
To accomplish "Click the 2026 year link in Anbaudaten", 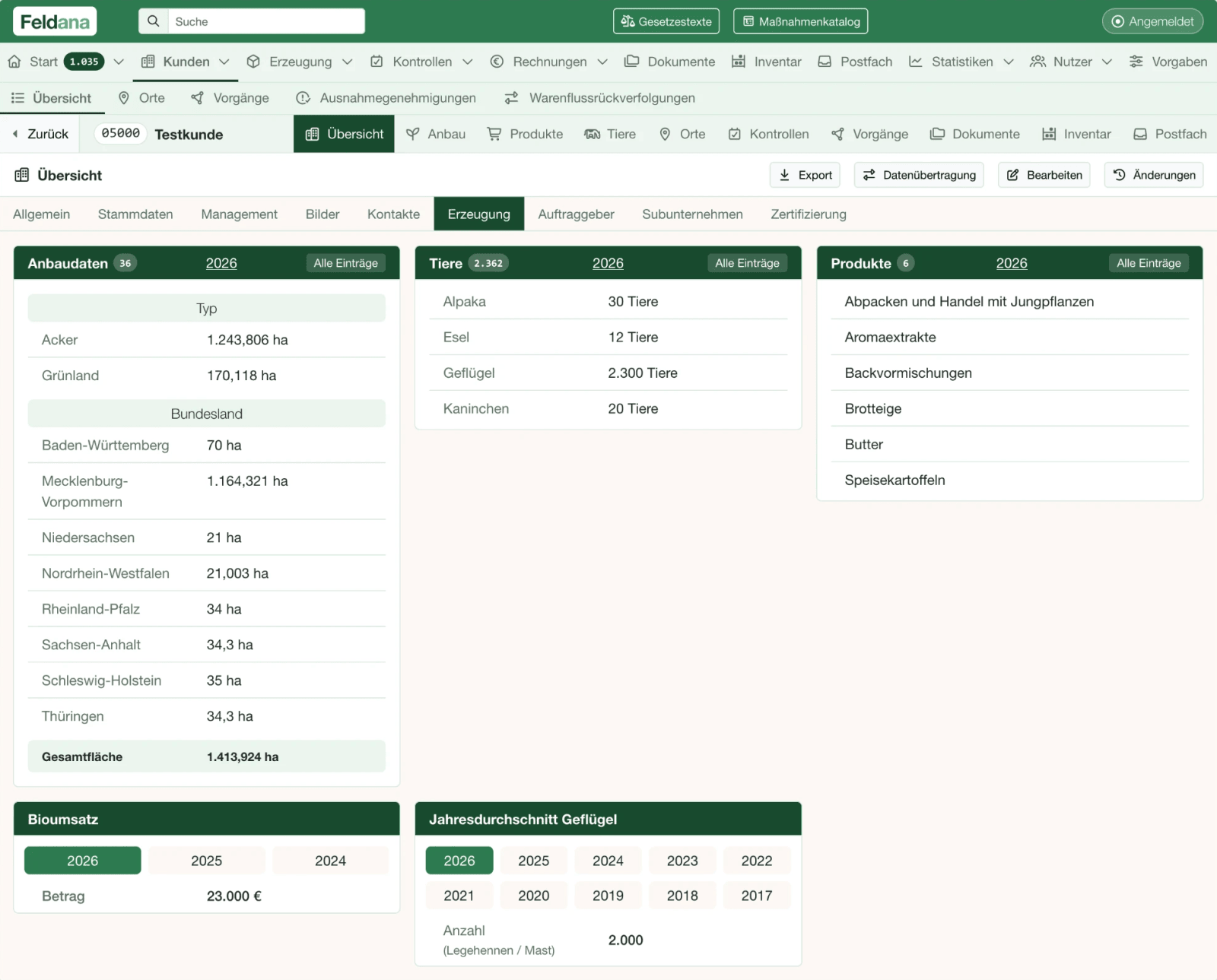I will [221, 263].
